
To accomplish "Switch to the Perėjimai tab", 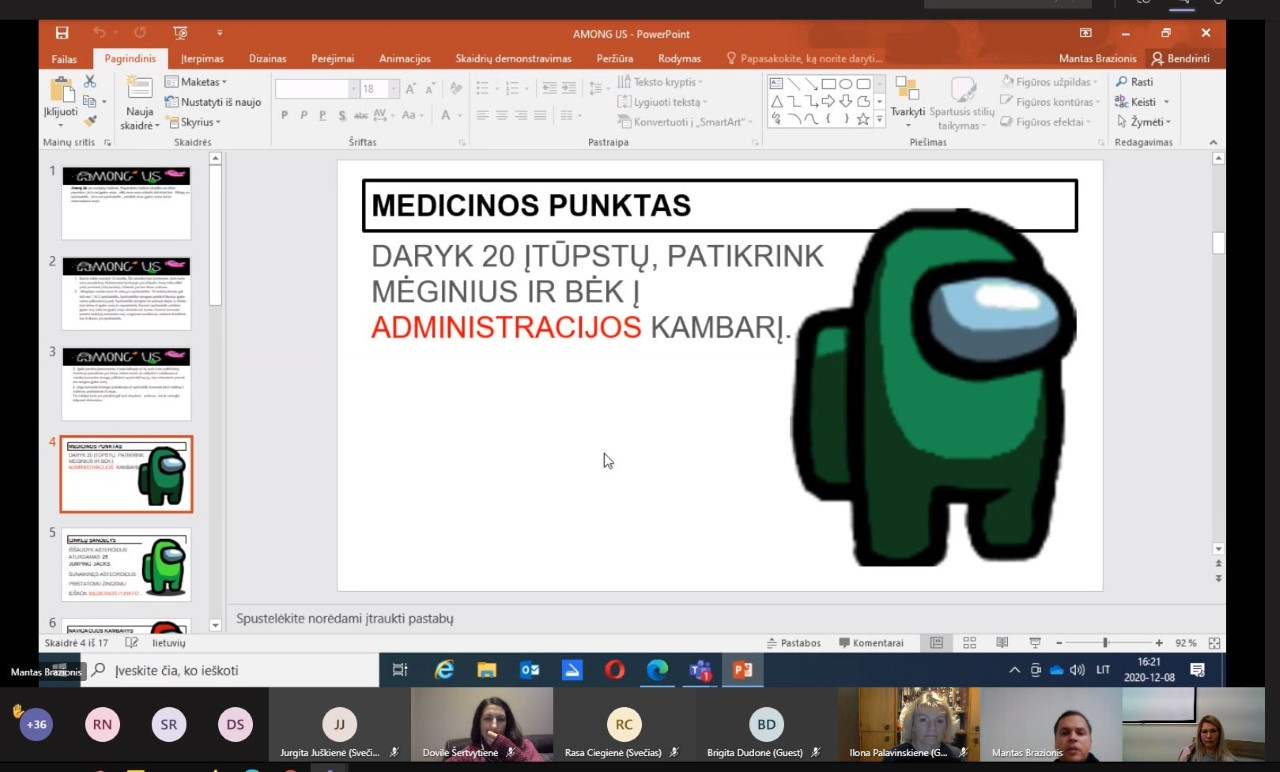I will (332, 59).
